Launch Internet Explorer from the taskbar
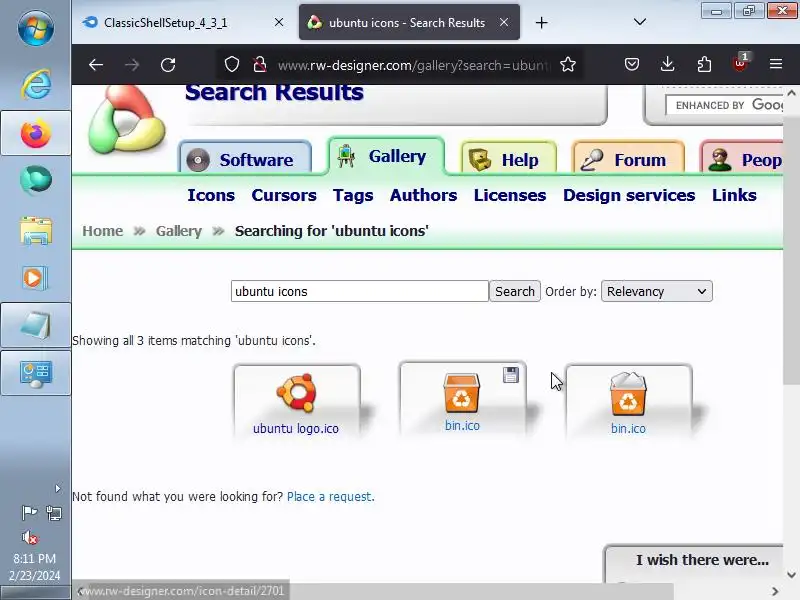This screenshot has width=800, height=600. (x=36, y=84)
